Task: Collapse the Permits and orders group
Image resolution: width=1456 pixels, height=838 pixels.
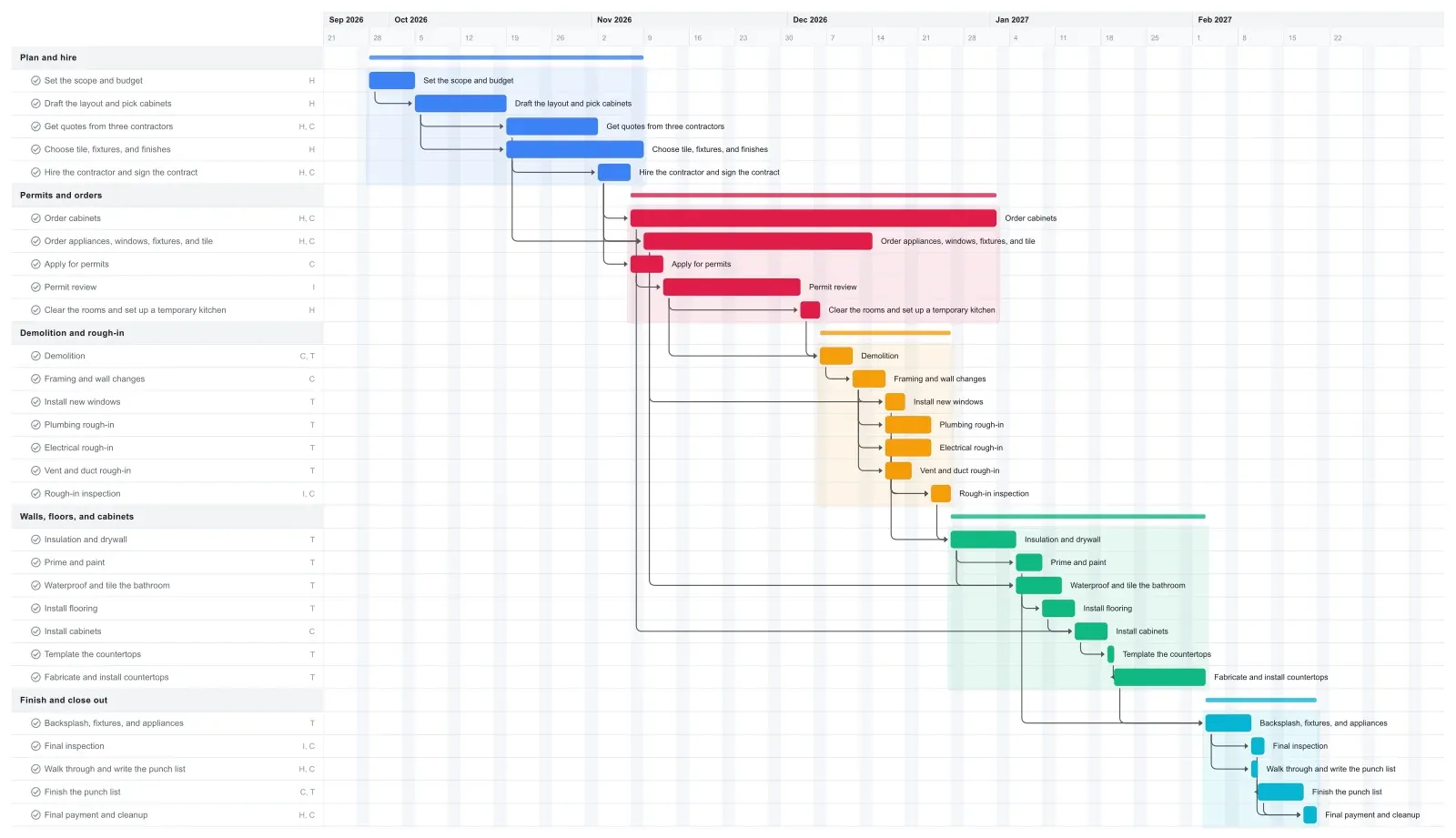Action: (x=167, y=196)
